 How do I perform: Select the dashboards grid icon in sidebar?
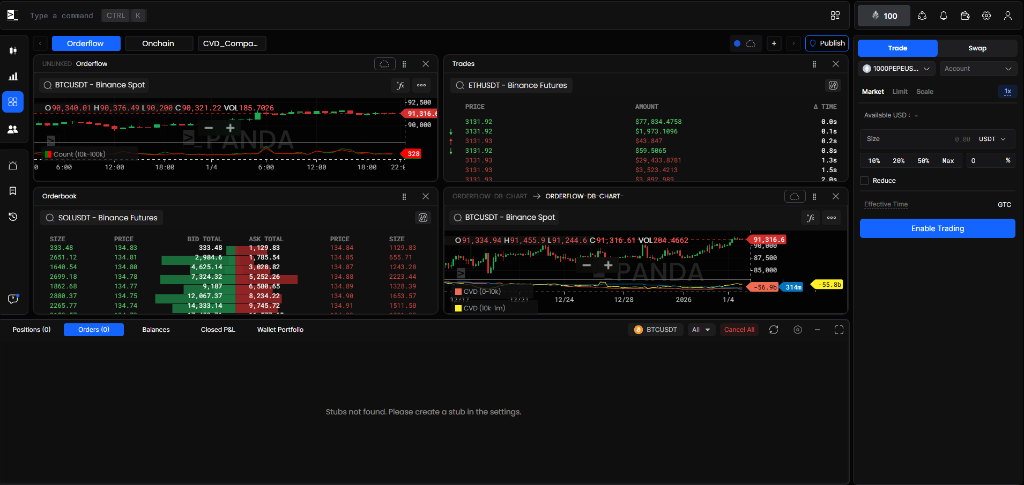(12, 102)
